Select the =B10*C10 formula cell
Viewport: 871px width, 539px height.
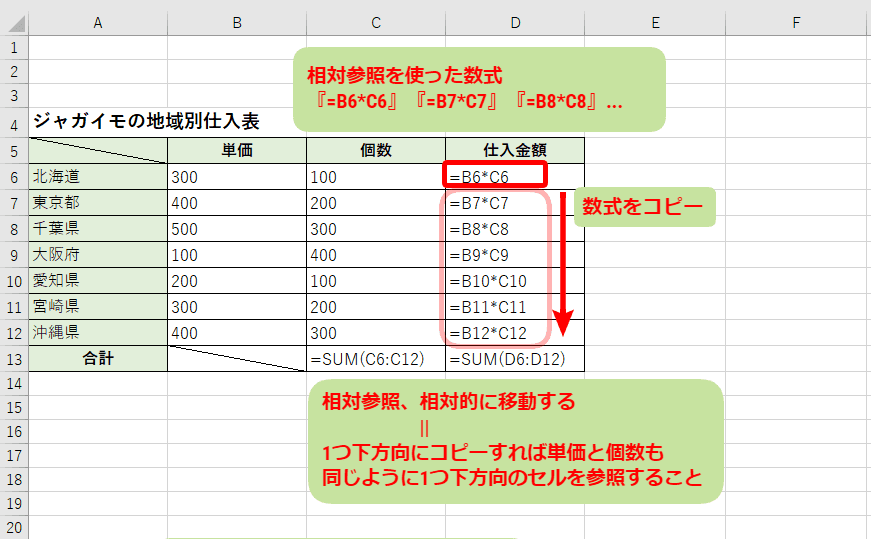515,281
